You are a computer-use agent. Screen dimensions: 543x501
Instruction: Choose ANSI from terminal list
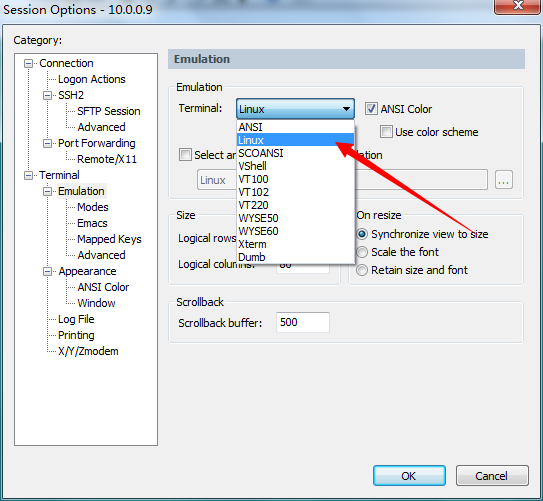click(x=295, y=127)
